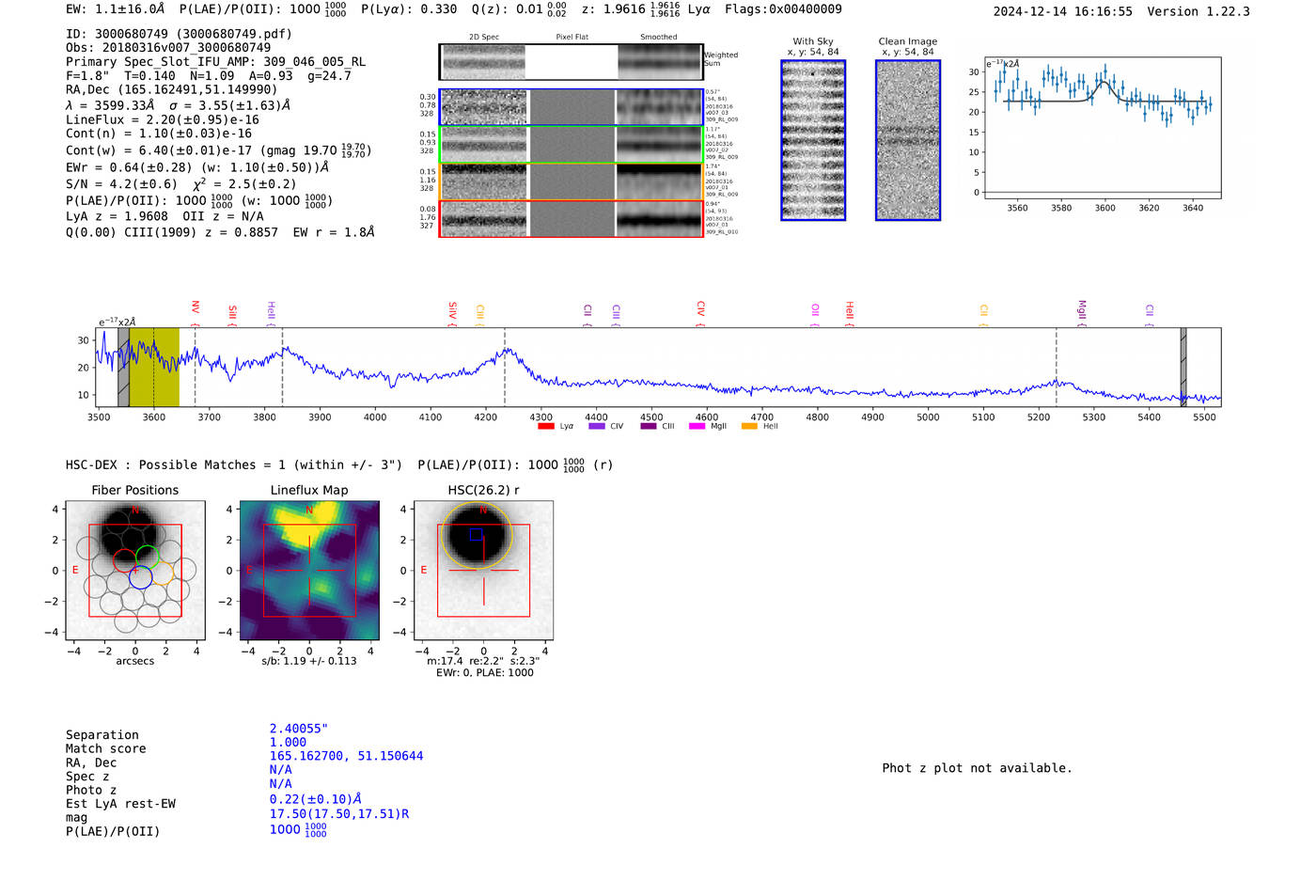
Task: Open the Fiber Positions image
Action: click(135, 571)
